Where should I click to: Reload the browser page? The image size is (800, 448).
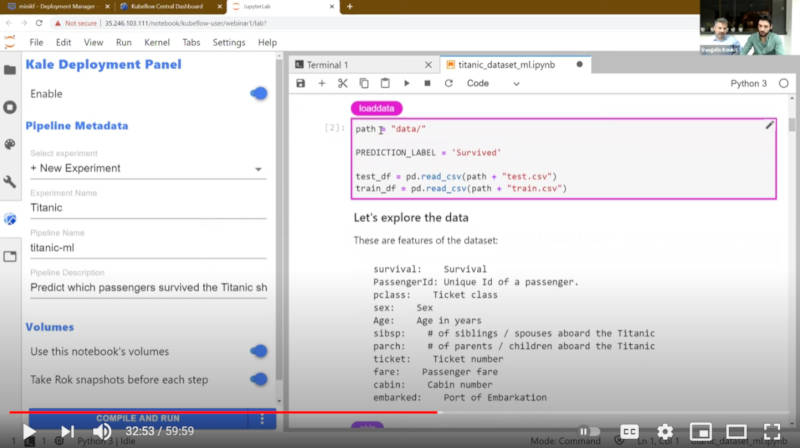point(39,23)
